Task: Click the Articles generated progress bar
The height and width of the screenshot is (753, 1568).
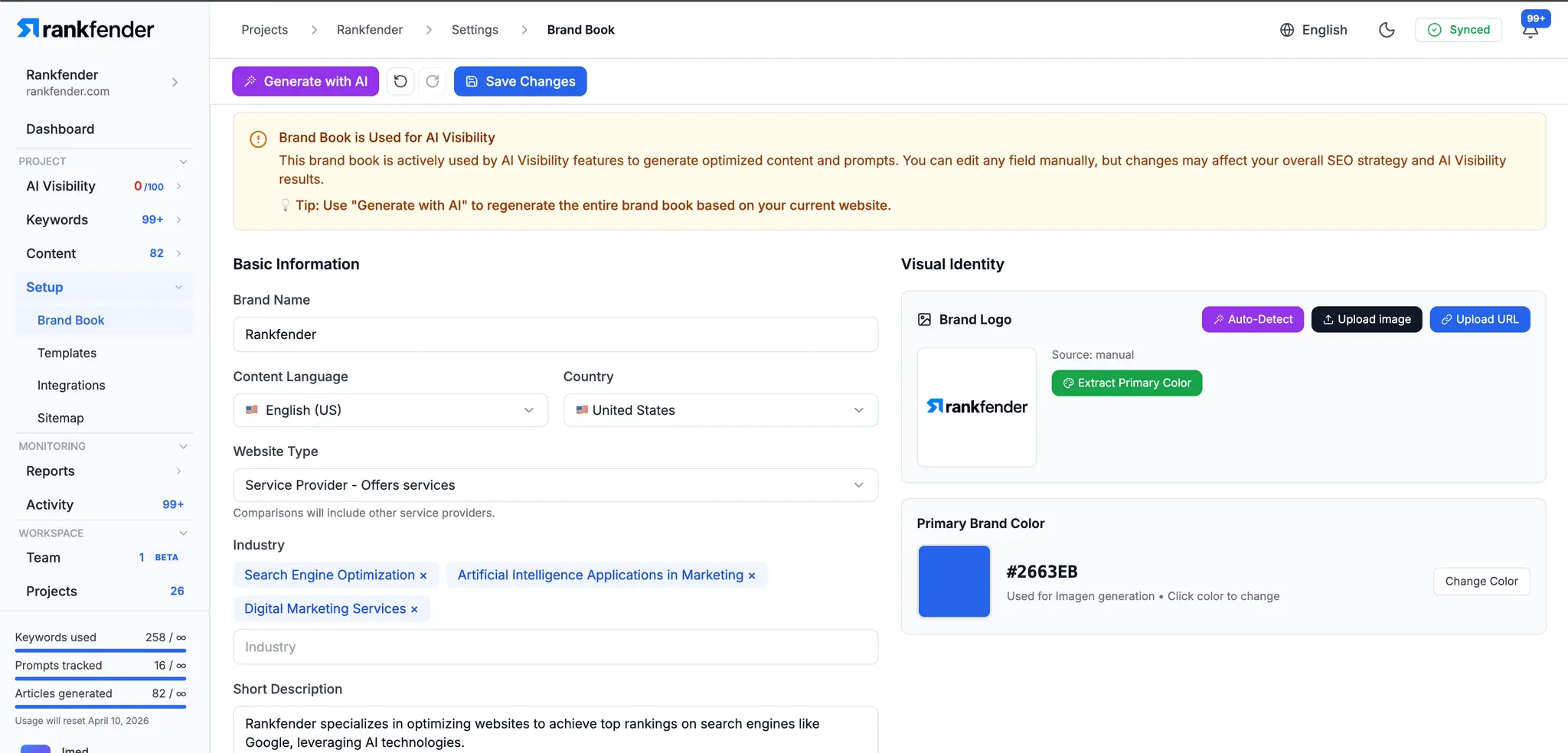Action: [x=100, y=707]
